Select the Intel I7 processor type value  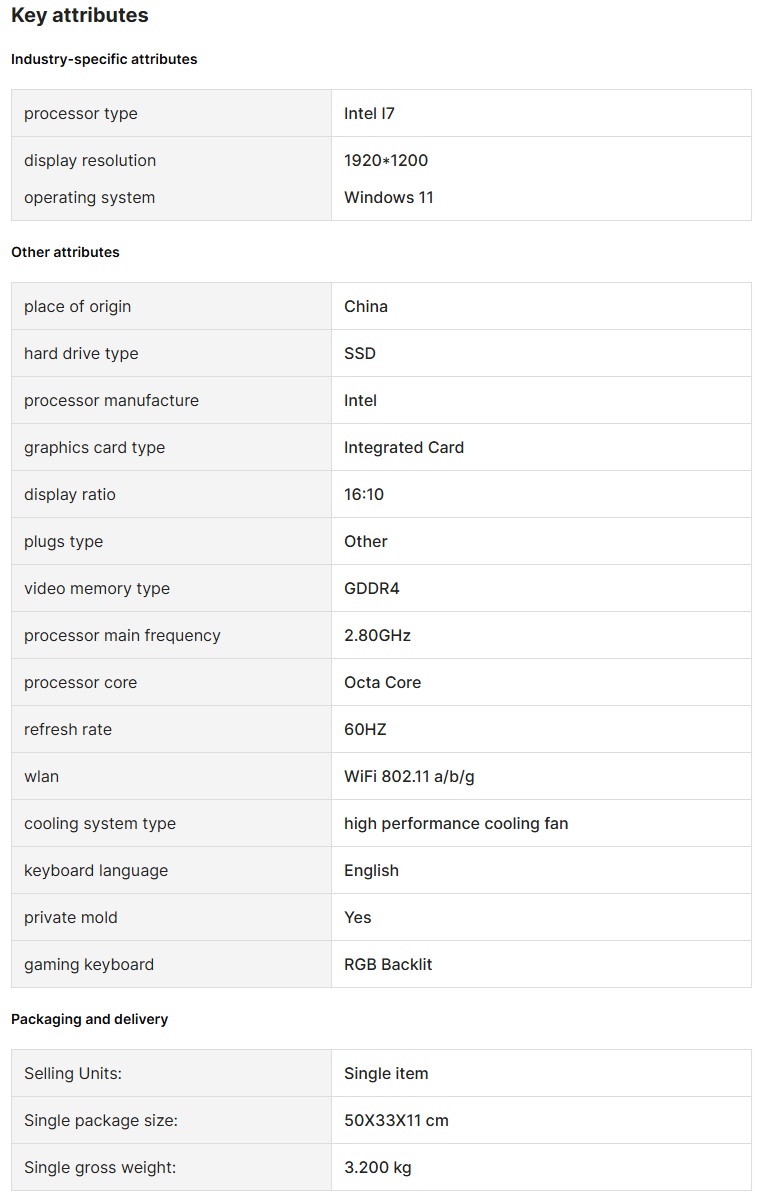pyautogui.click(x=369, y=113)
